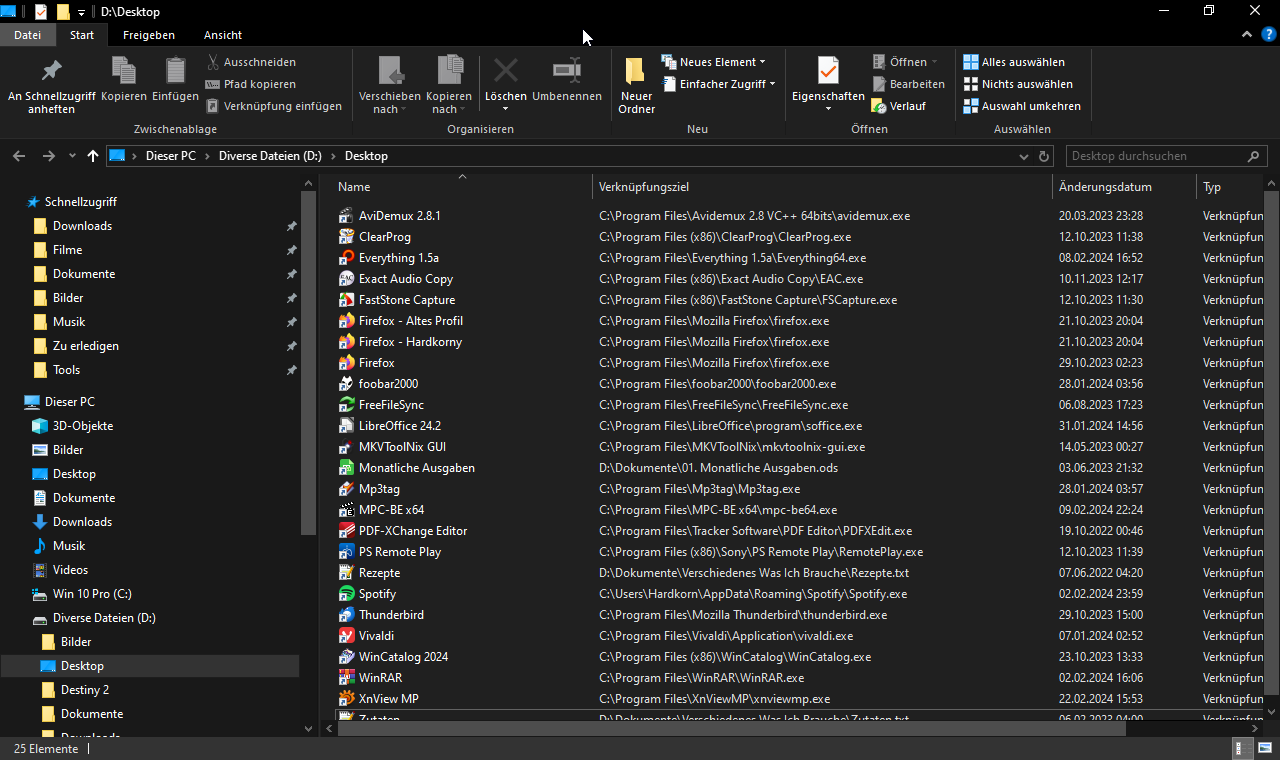
Task: Open the Neues Element dropdown
Action: pyautogui.click(x=713, y=62)
